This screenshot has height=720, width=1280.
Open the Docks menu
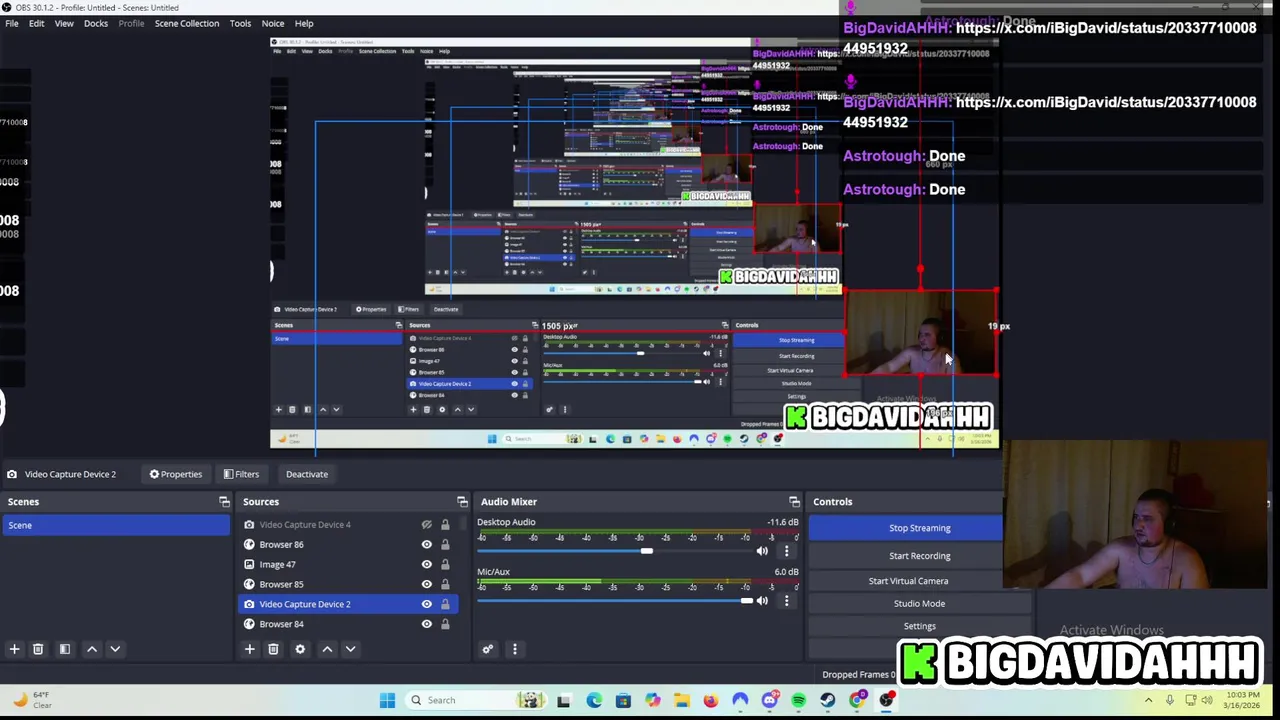pyautogui.click(x=96, y=23)
